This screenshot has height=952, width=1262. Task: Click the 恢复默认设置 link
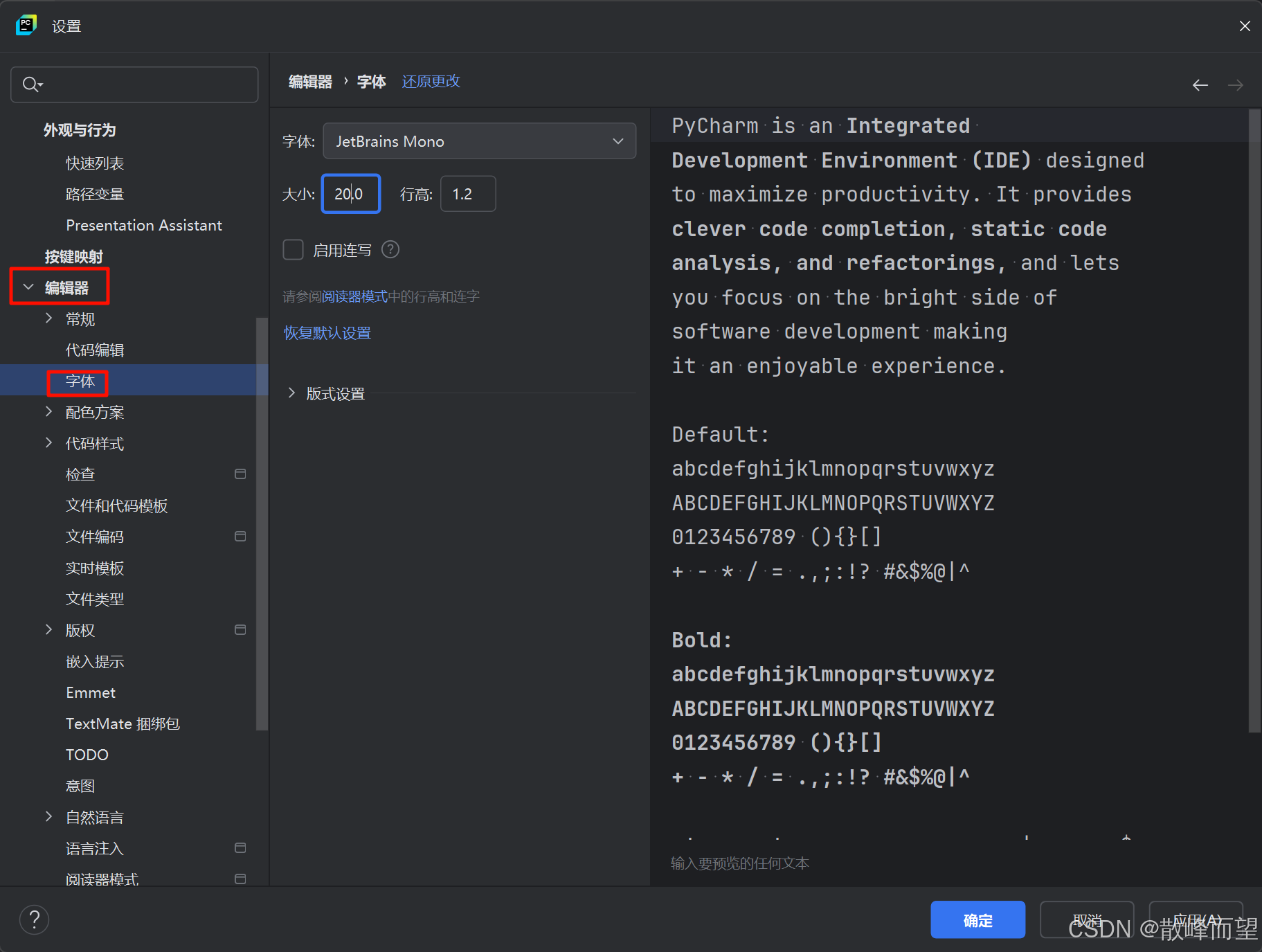click(327, 333)
